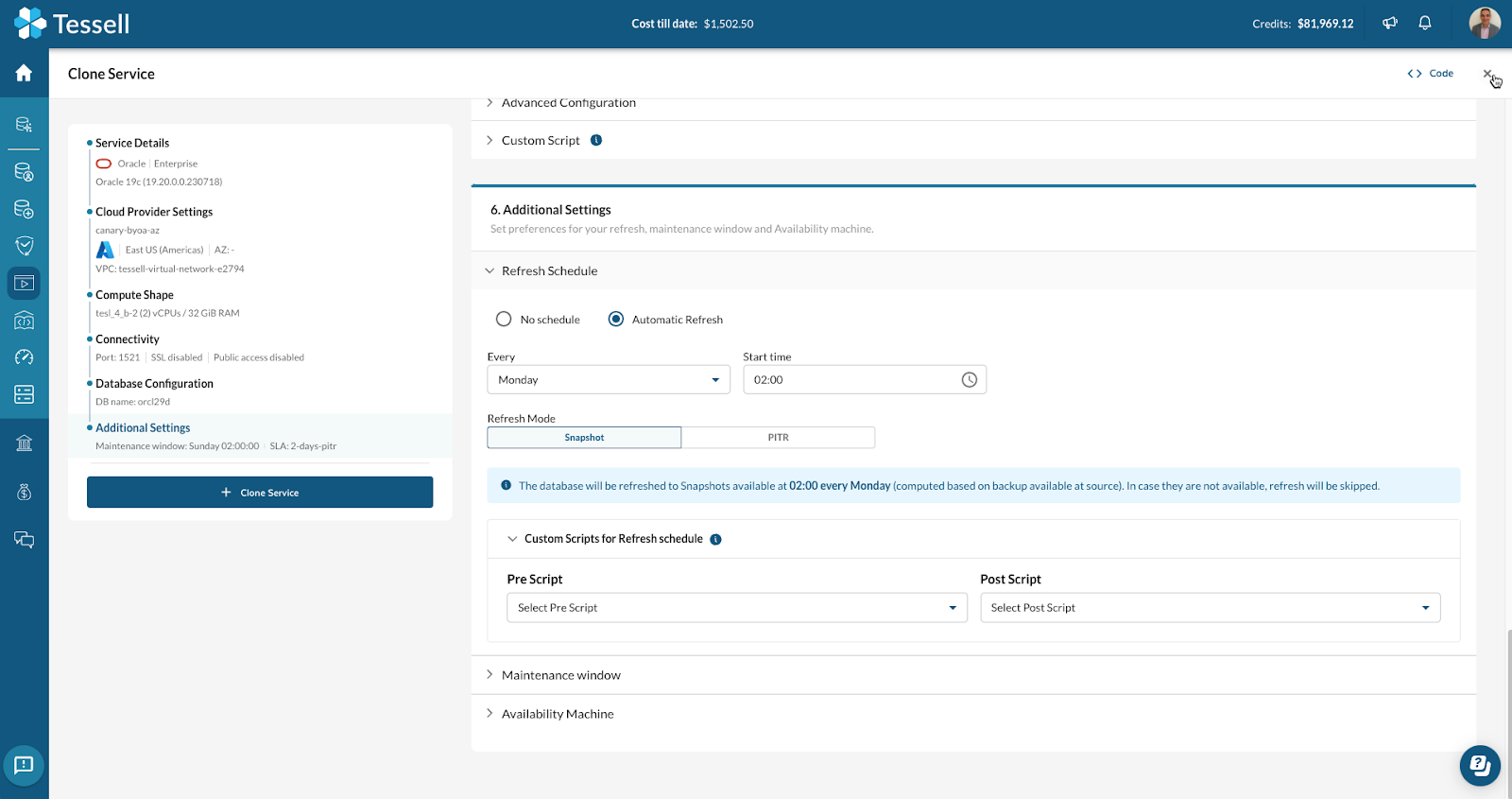Image resolution: width=1512 pixels, height=799 pixels.
Task: Click the Oracle 19c version text
Action: (x=159, y=182)
